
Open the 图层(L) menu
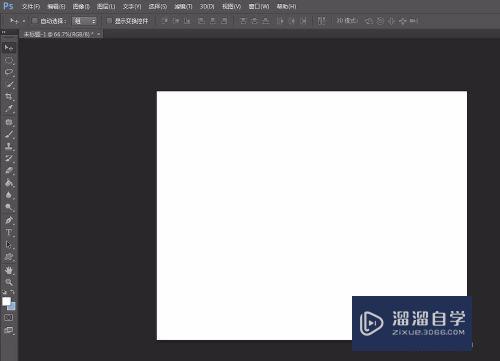pos(106,6)
